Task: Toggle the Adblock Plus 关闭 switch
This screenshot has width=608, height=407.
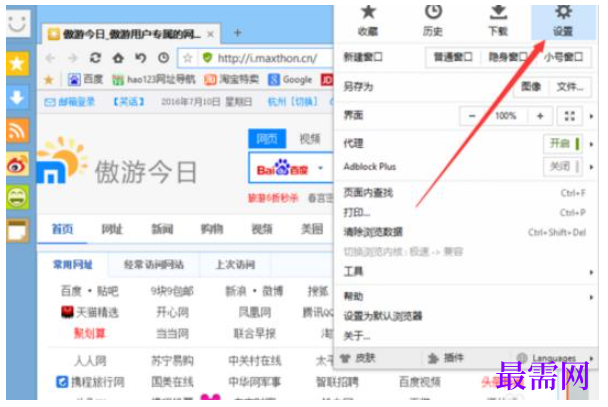Action: pos(563,167)
